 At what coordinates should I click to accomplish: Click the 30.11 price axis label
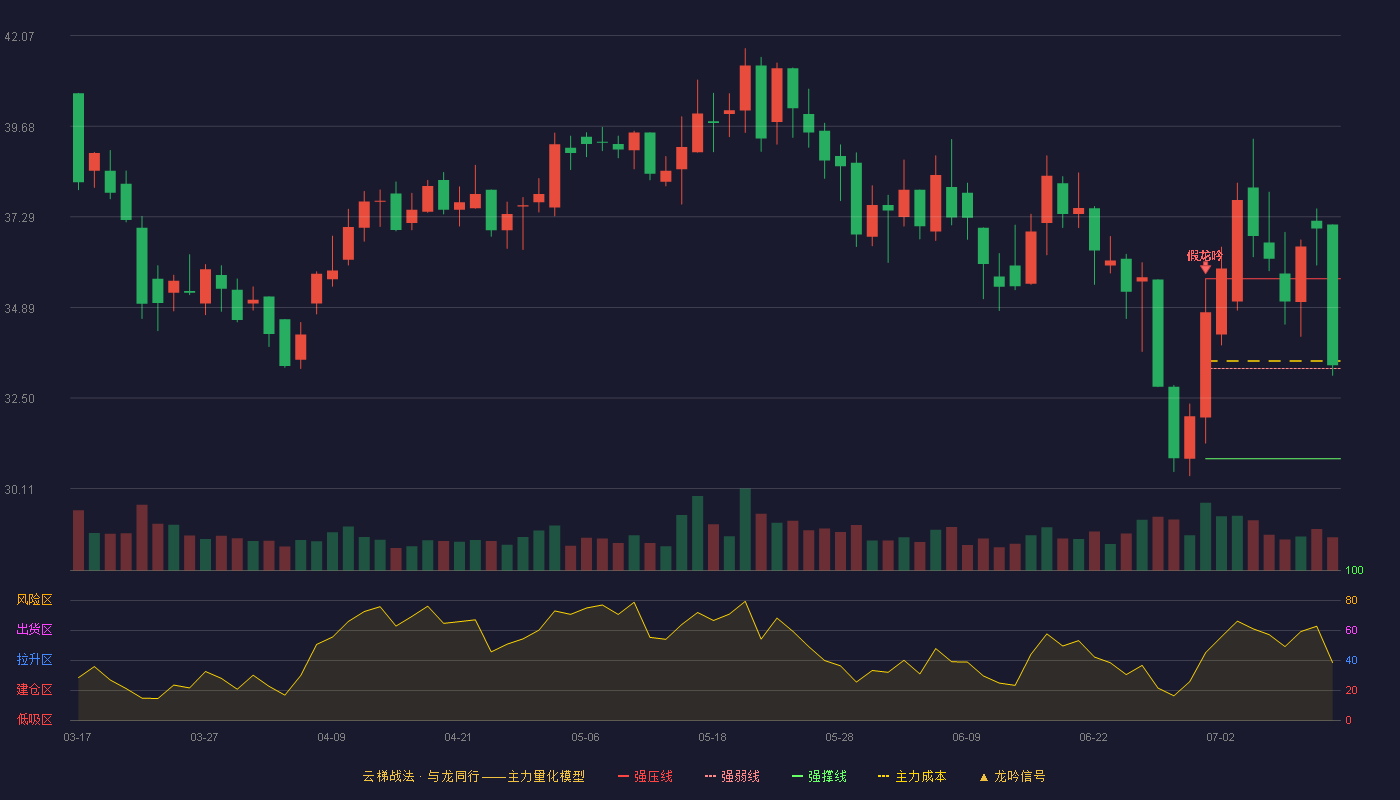pos(19,489)
